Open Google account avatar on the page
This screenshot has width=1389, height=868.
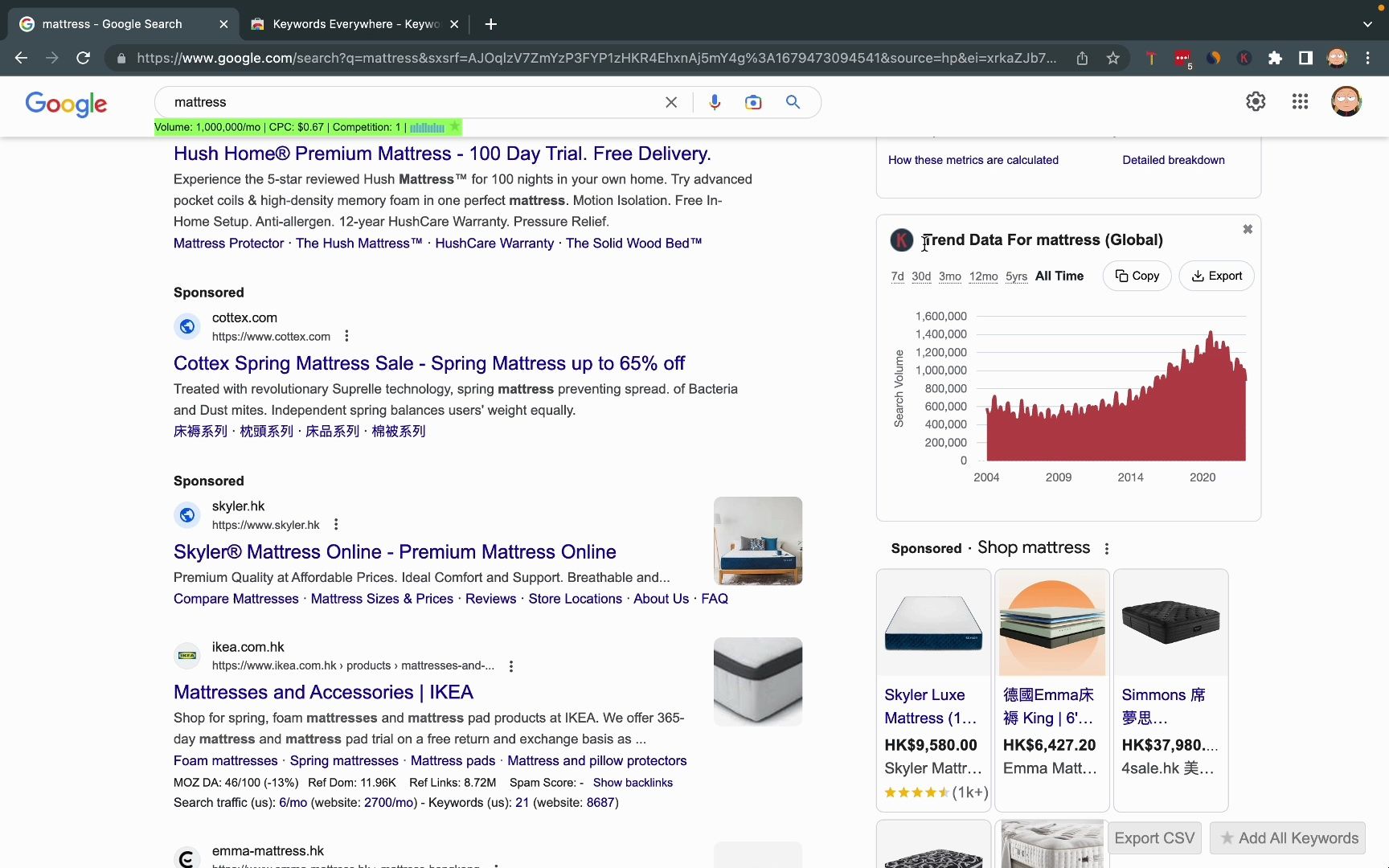tap(1346, 101)
